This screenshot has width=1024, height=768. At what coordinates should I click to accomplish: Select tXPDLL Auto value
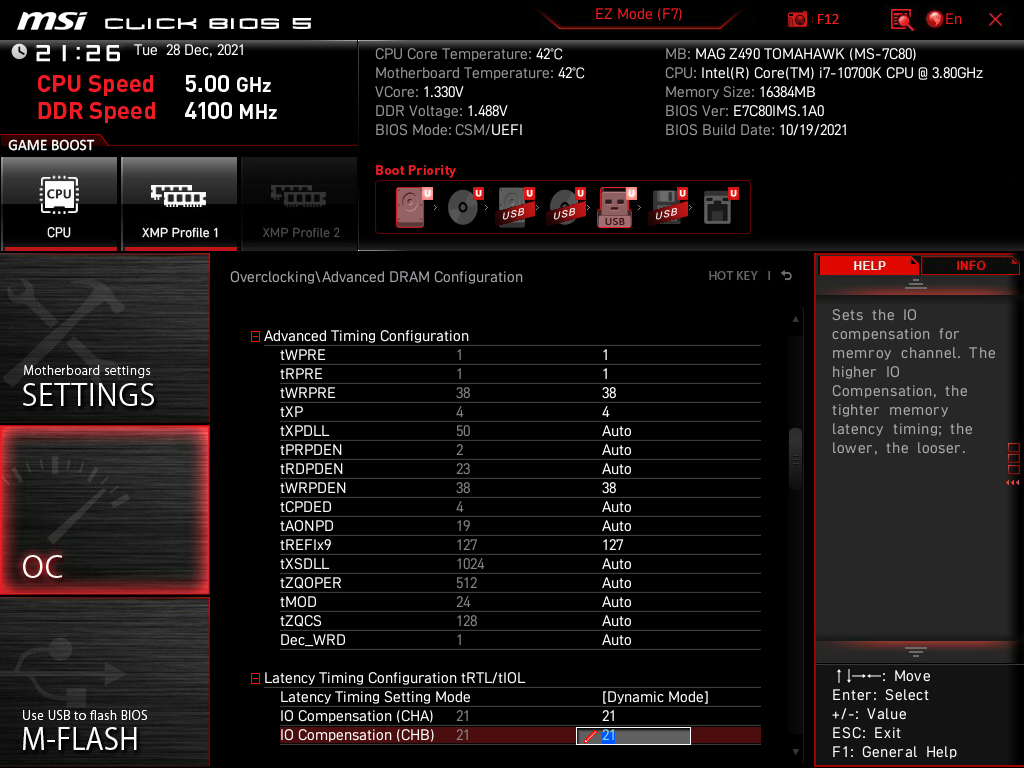tap(616, 431)
